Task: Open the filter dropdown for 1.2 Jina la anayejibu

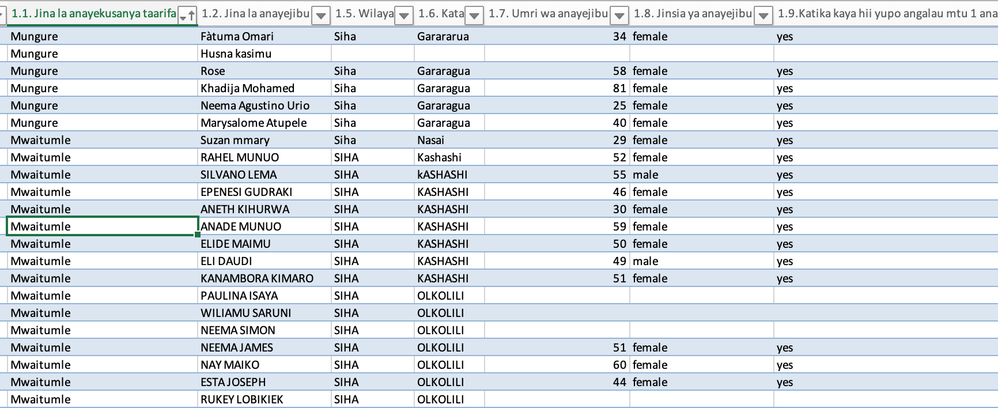Action: [321, 16]
